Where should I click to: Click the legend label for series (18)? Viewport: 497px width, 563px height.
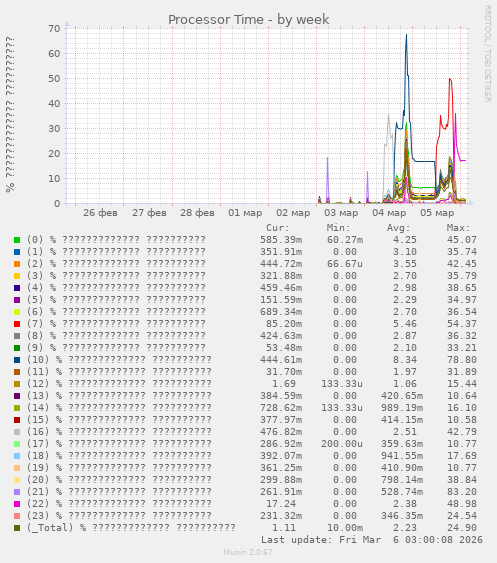pyautogui.click(x=119, y=456)
